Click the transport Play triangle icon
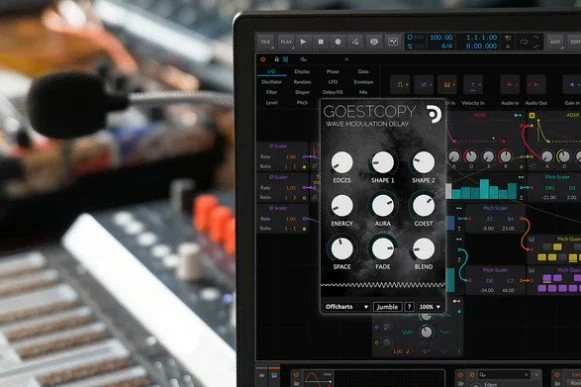This screenshot has height=387, width=581. pos(303,42)
